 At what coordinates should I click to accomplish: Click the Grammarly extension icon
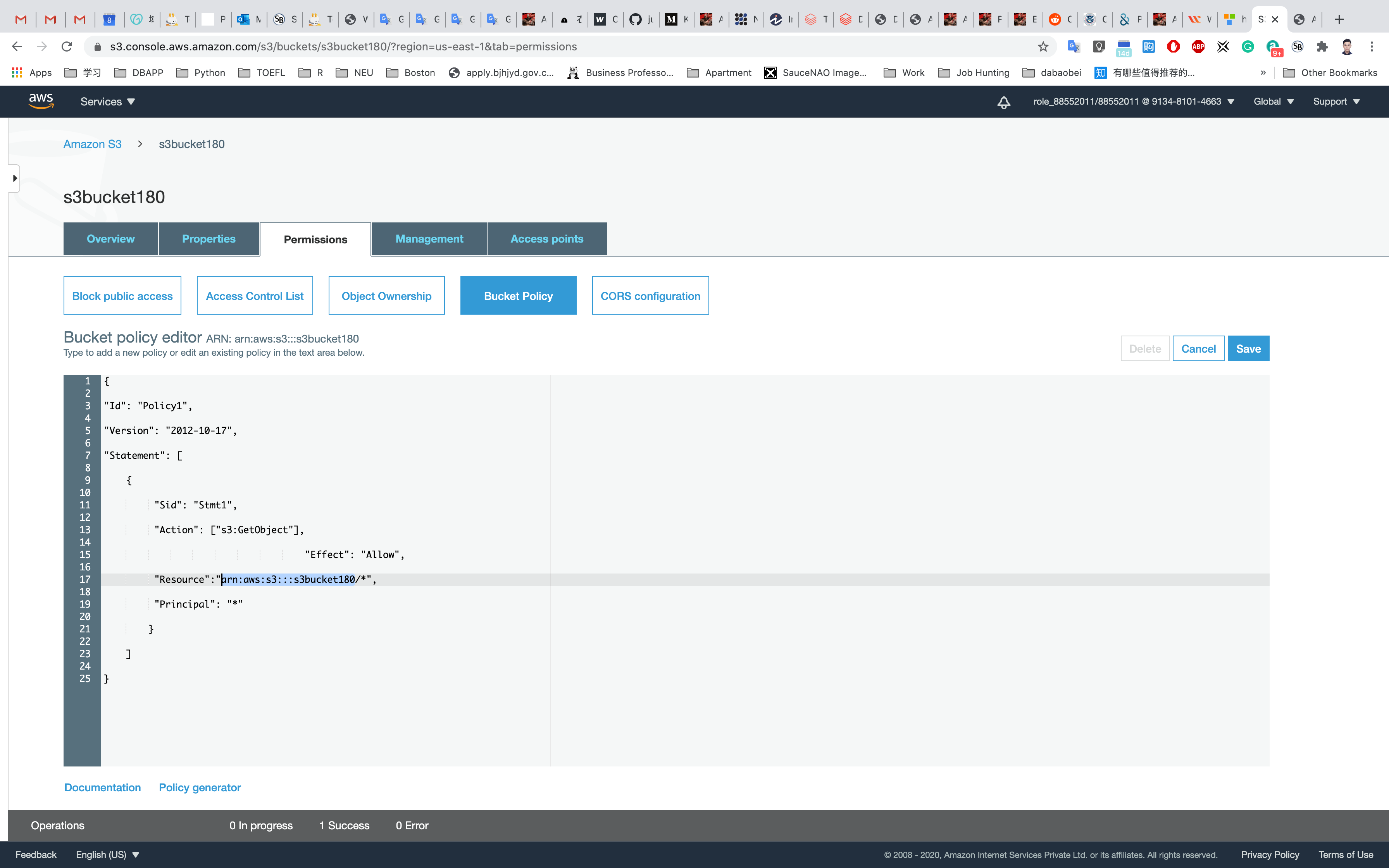click(x=1247, y=46)
